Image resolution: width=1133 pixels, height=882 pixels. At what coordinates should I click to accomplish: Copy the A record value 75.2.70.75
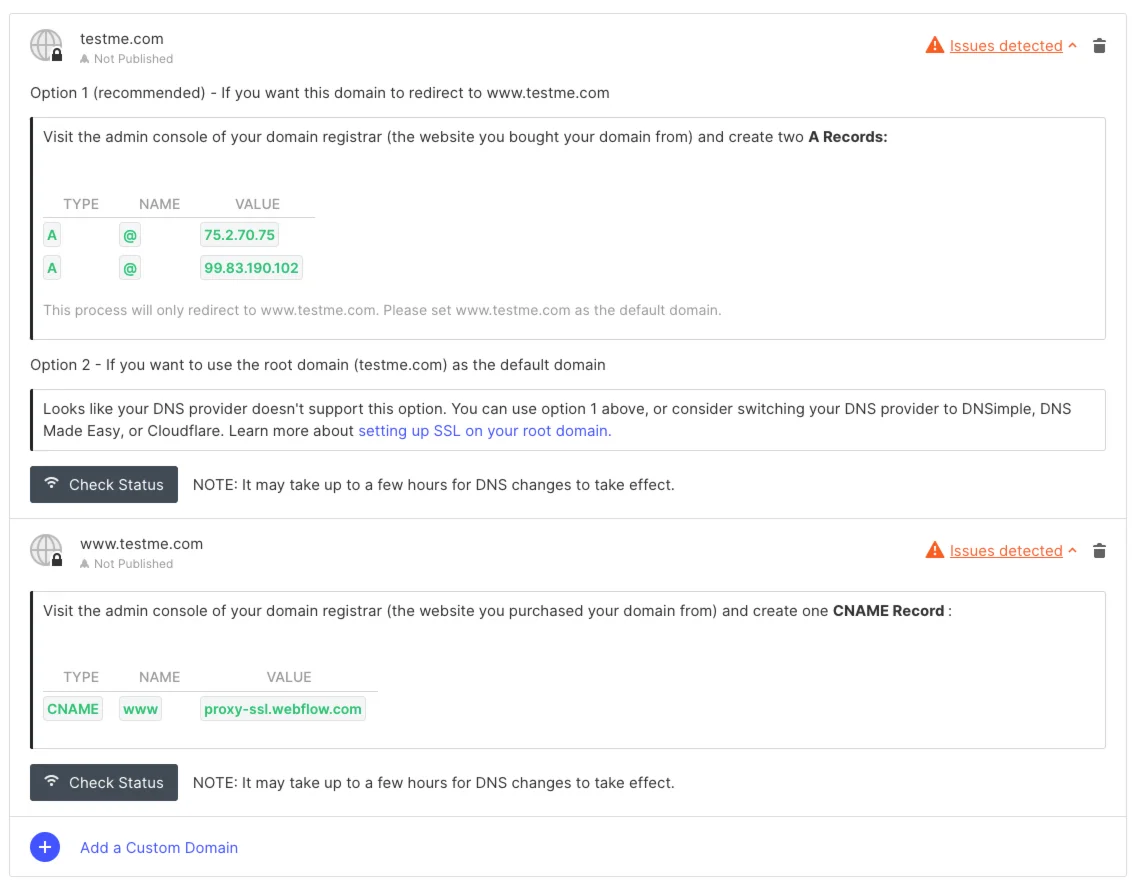(x=239, y=235)
